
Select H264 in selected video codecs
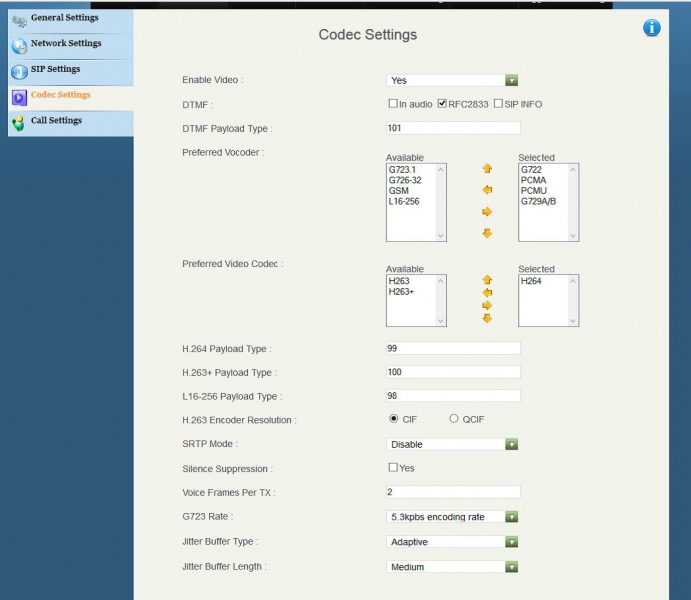[x=531, y=281]
